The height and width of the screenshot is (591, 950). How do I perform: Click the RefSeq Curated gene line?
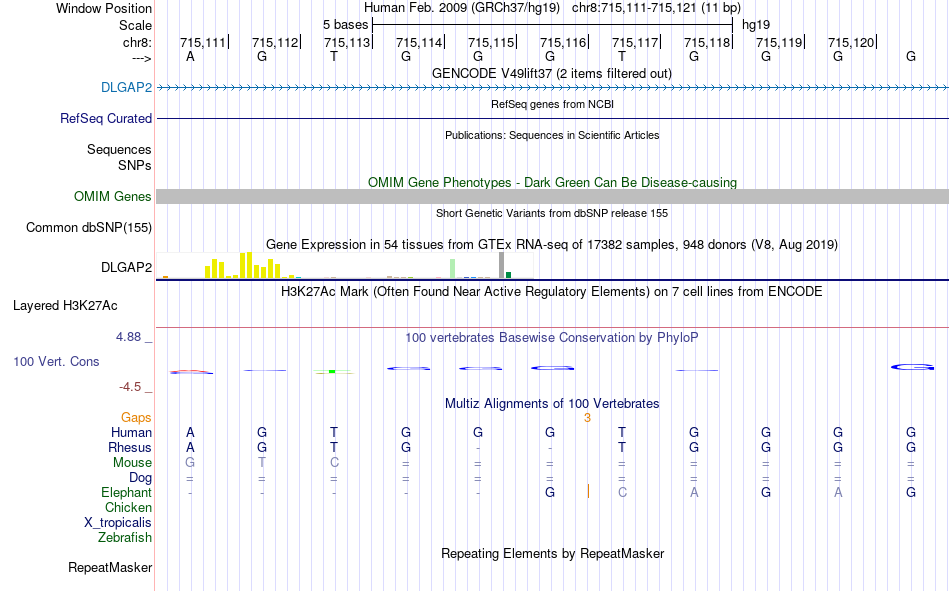pos(552,118)
